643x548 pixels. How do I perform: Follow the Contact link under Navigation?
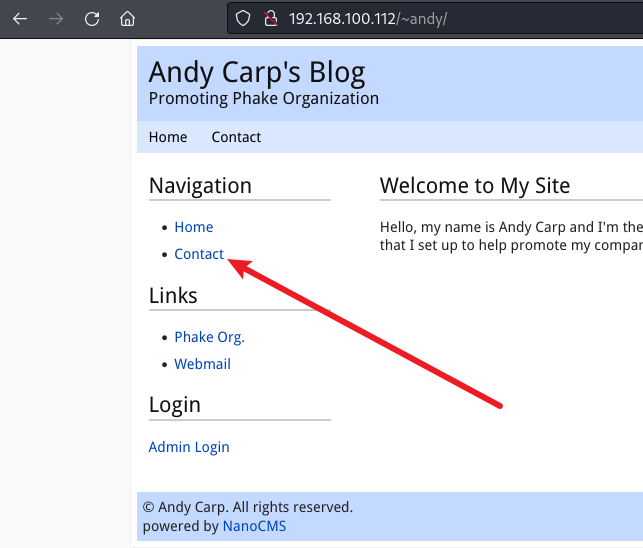pos(199,254)
